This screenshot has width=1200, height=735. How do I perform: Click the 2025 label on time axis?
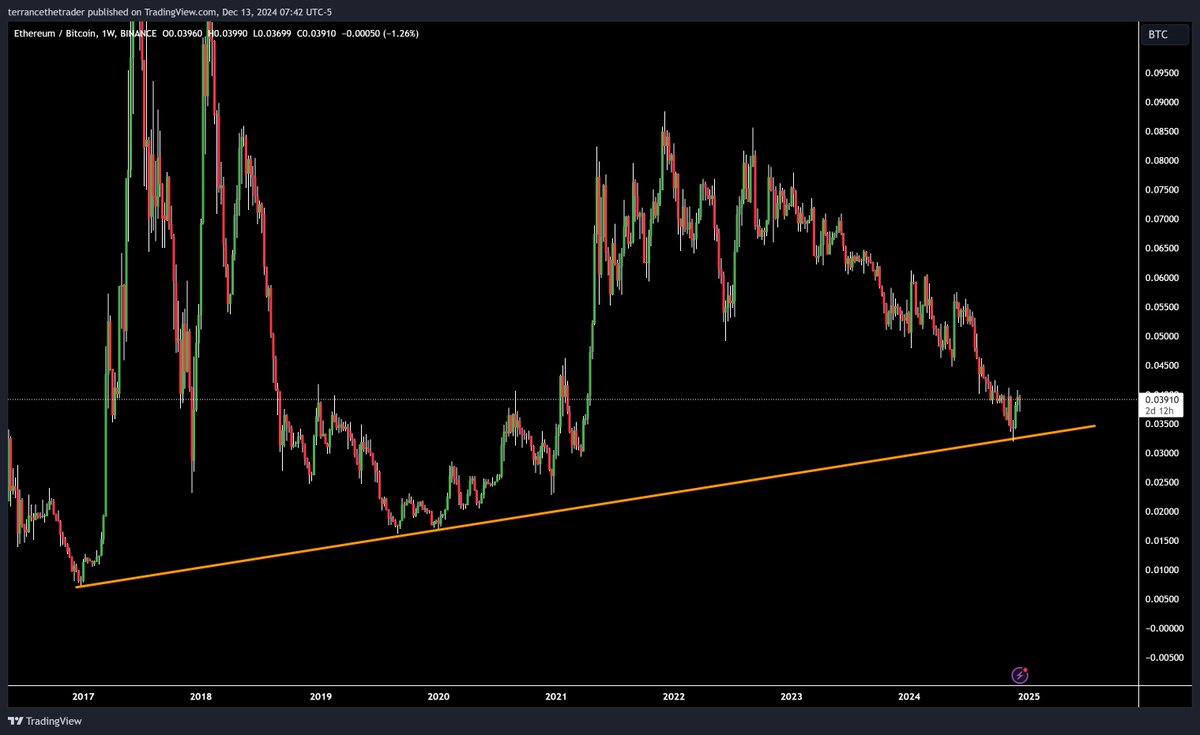pyautogui.click(x=1028, y=696)
